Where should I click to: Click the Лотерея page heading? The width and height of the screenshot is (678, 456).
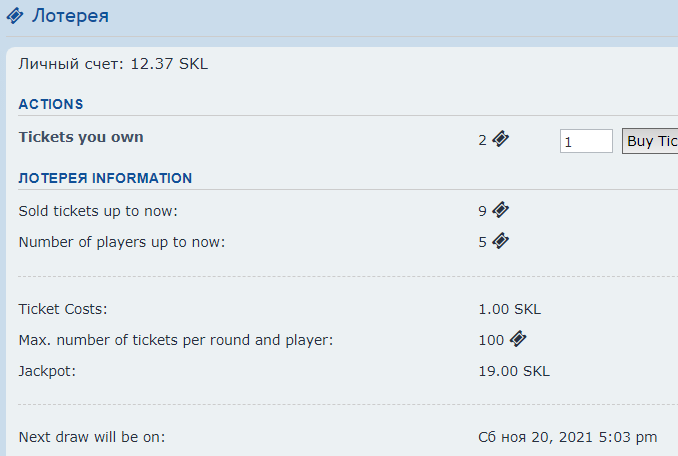click(x=70, y=16)
